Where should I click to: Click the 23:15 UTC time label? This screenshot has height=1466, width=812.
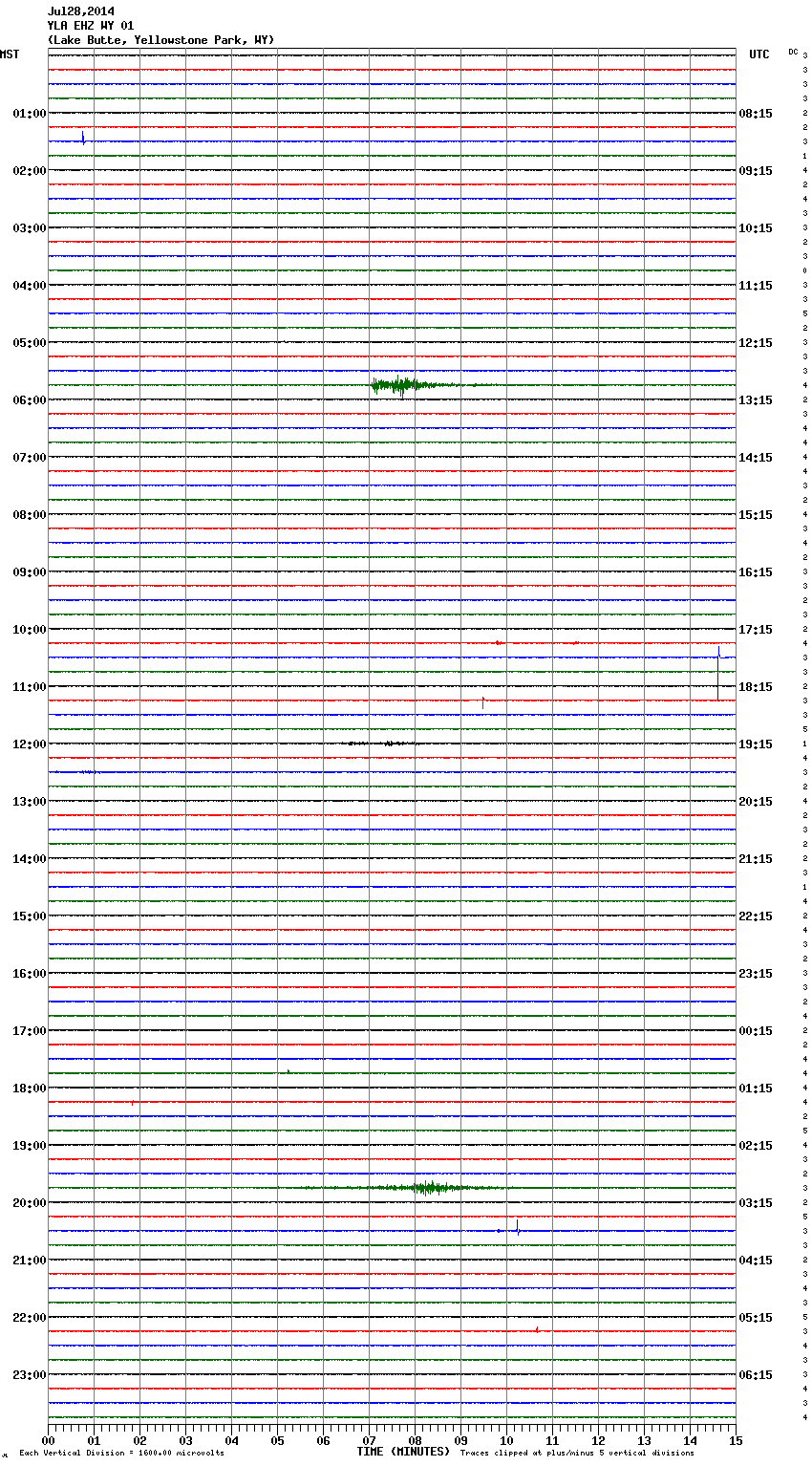756,974
